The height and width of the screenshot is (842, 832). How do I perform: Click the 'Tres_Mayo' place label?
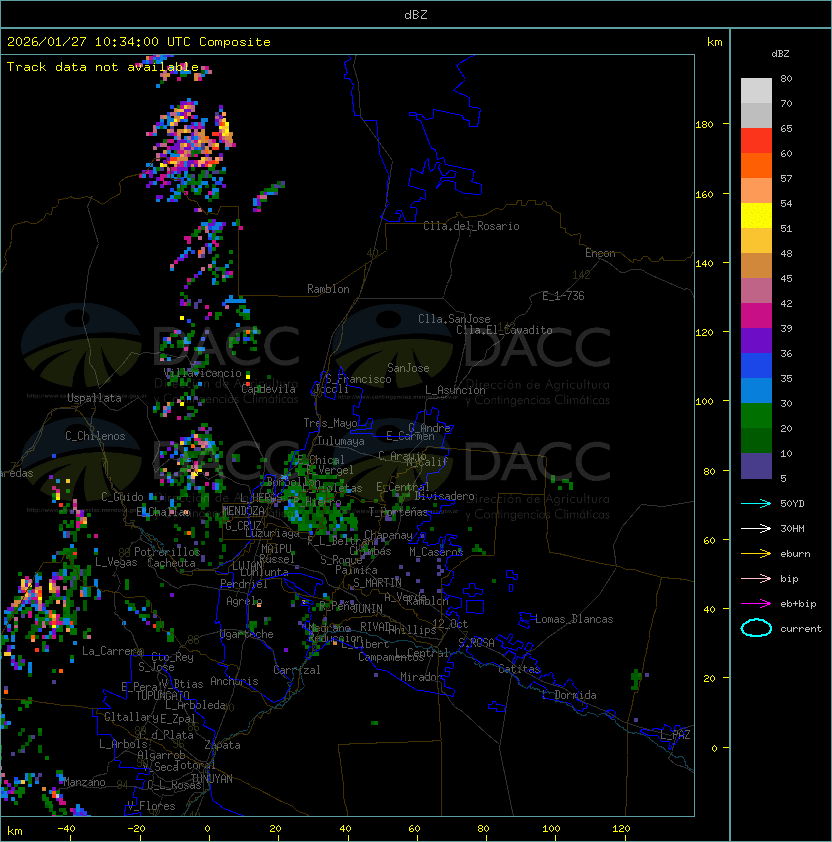click(x=330, y=423)
